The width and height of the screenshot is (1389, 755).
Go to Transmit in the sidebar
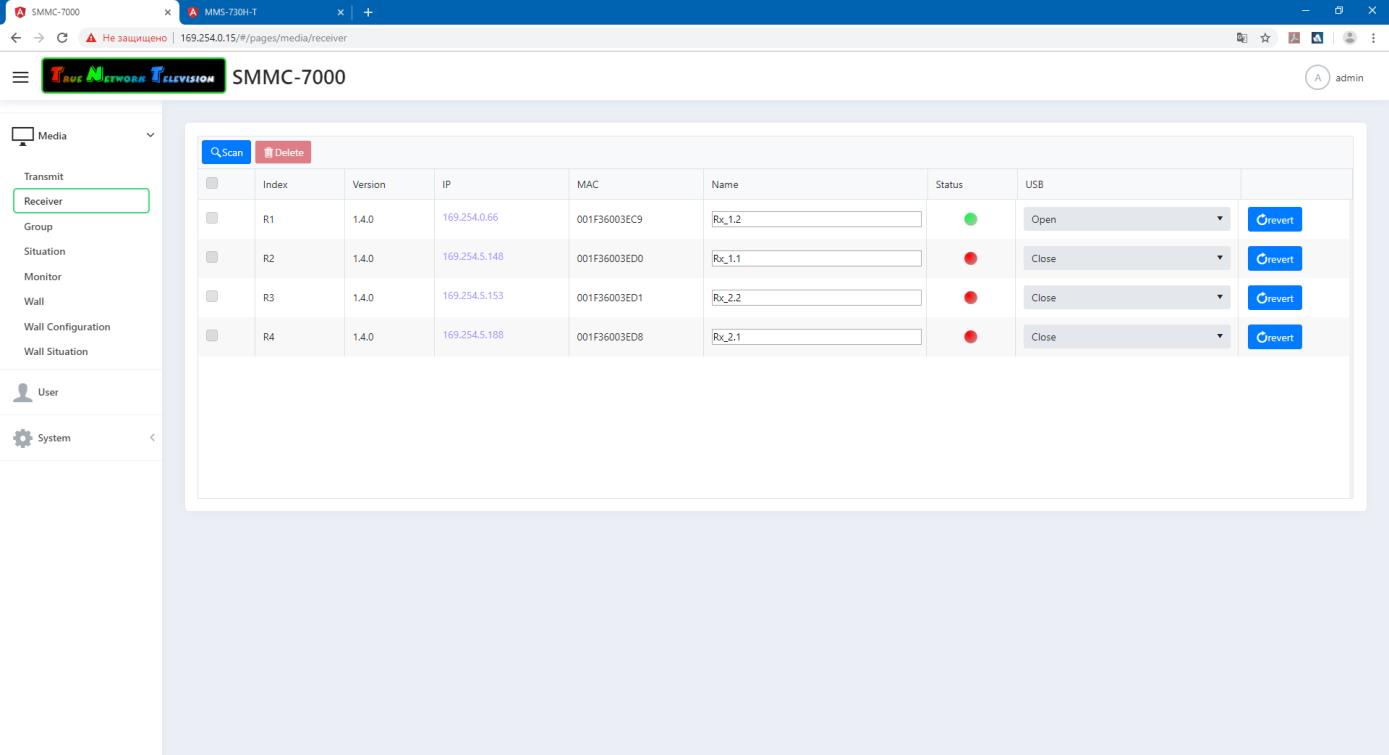(x=44, y=177)
